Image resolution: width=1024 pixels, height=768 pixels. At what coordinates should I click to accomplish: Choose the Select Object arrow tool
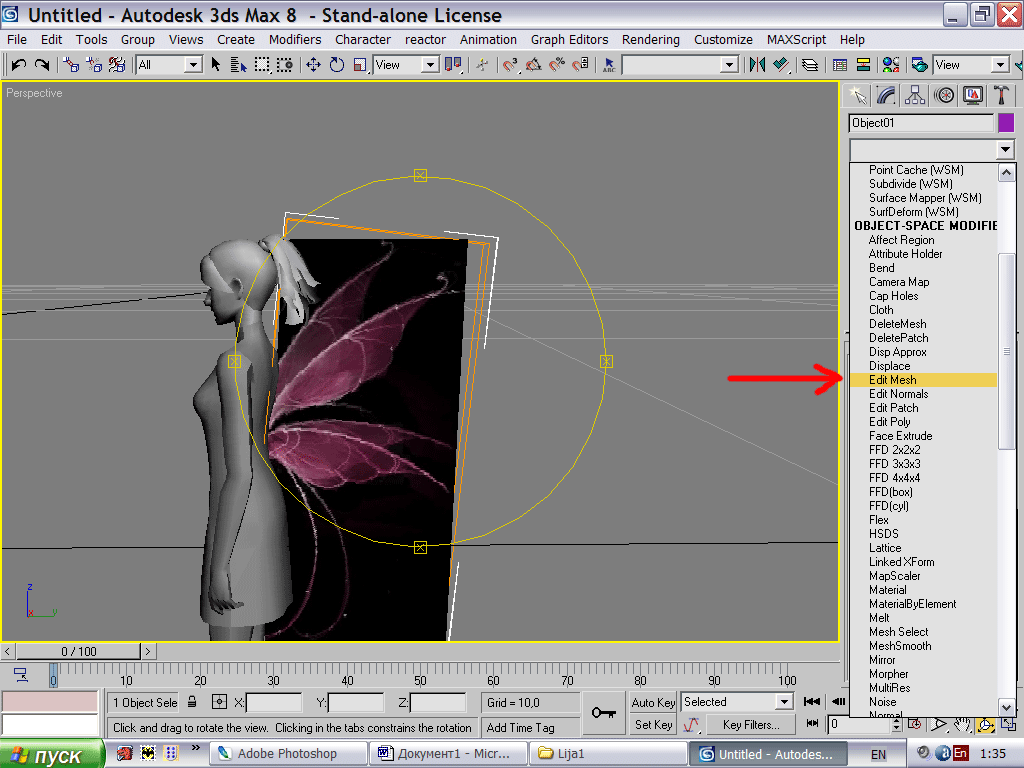pos(216,65)
